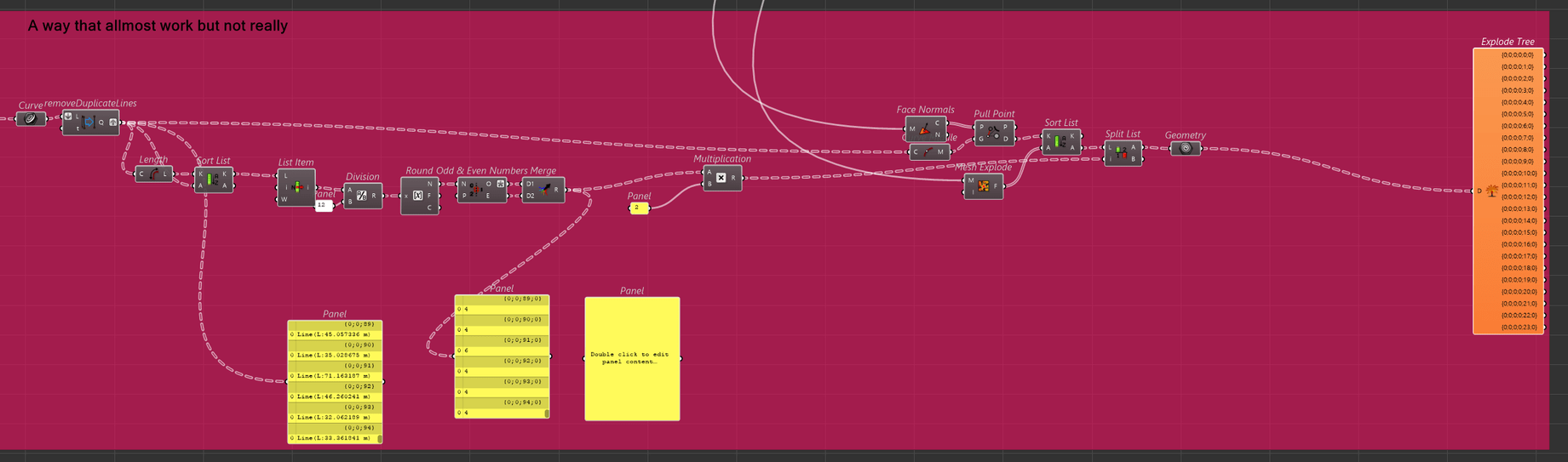Select the Odd & Even Numbers component
This screenshot has height=462, width=1568.
(x=482, y=190)
